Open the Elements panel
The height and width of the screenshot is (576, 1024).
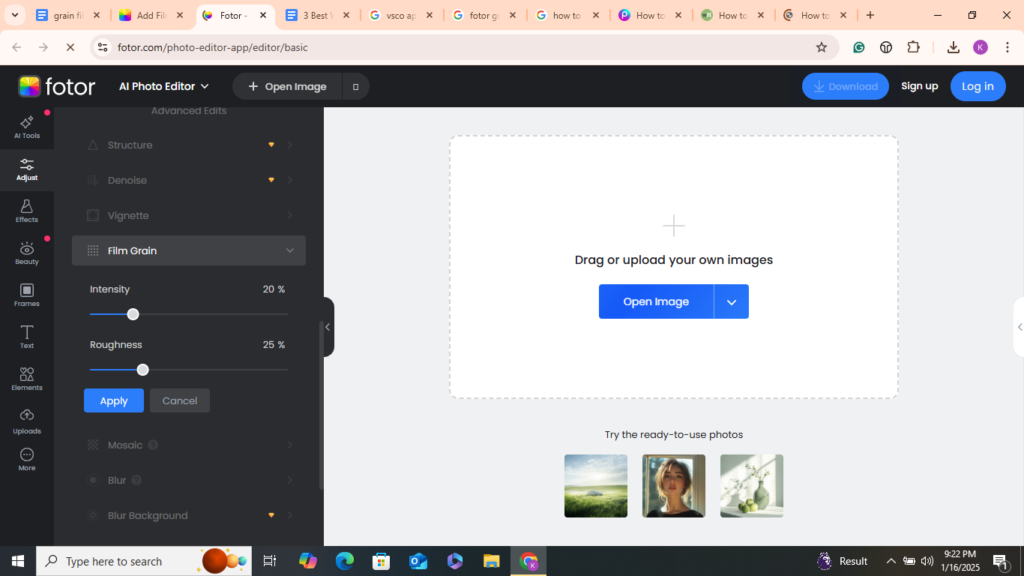27,379
